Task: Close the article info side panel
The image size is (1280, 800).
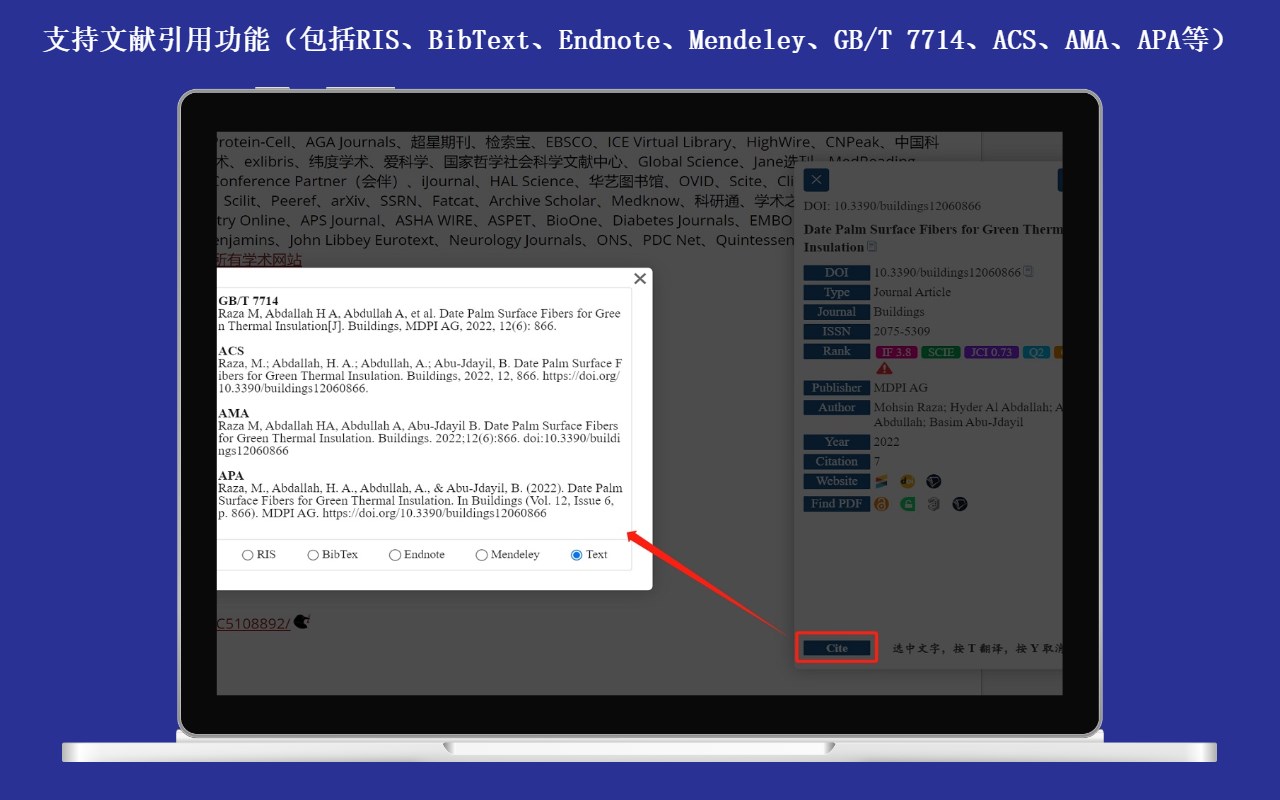Action: (x=817, y=180)
